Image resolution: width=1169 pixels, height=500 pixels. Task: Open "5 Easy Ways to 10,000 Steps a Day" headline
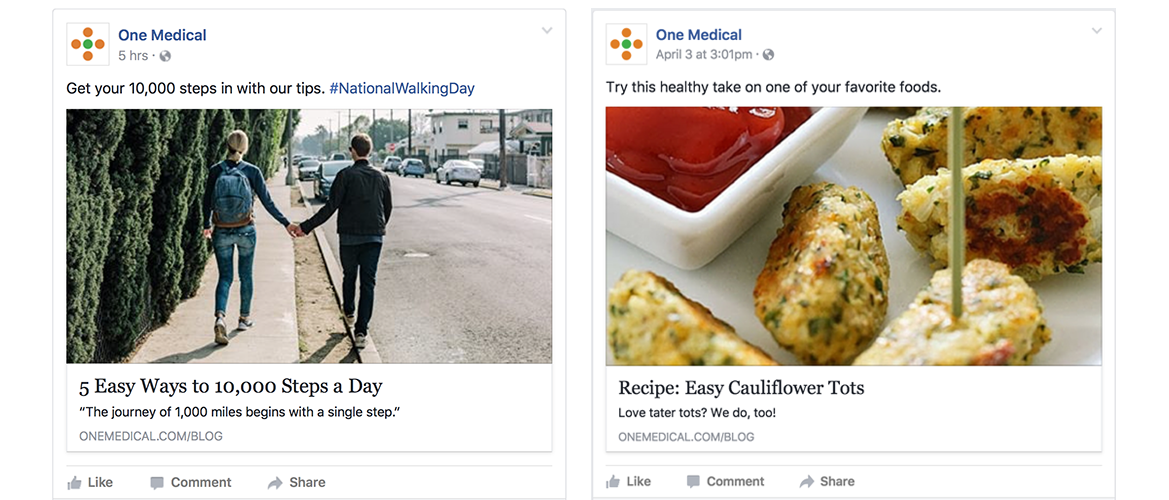click(231, 386)
